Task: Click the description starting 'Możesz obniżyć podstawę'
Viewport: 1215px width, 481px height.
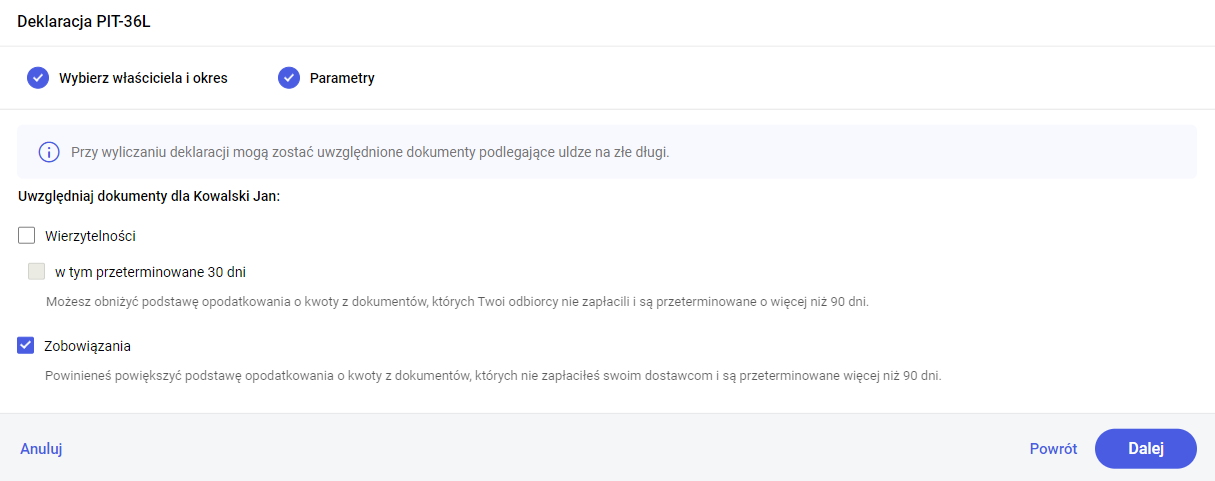Action: (x=457, y=300)
